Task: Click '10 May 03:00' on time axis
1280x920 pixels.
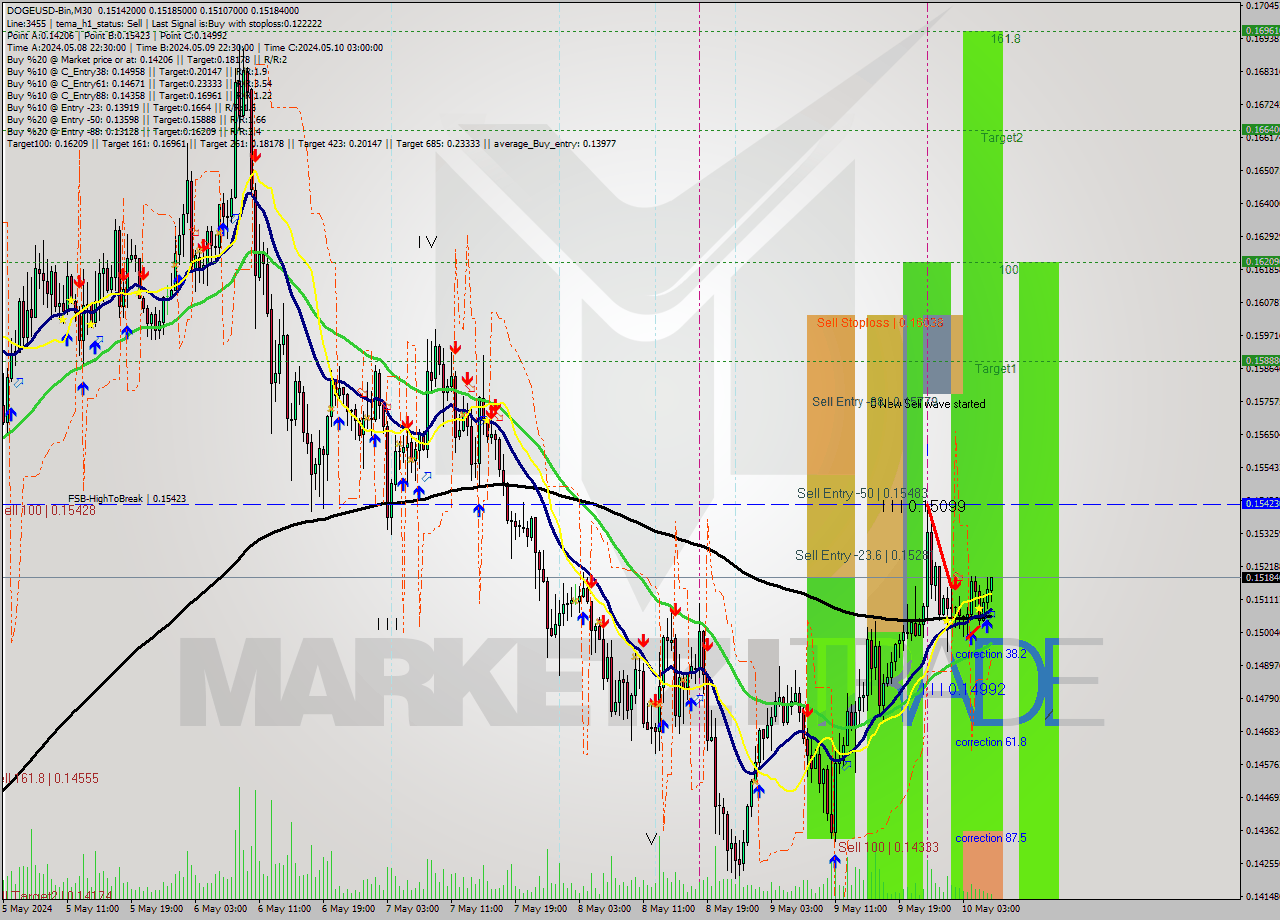Action: coord(991,909)
